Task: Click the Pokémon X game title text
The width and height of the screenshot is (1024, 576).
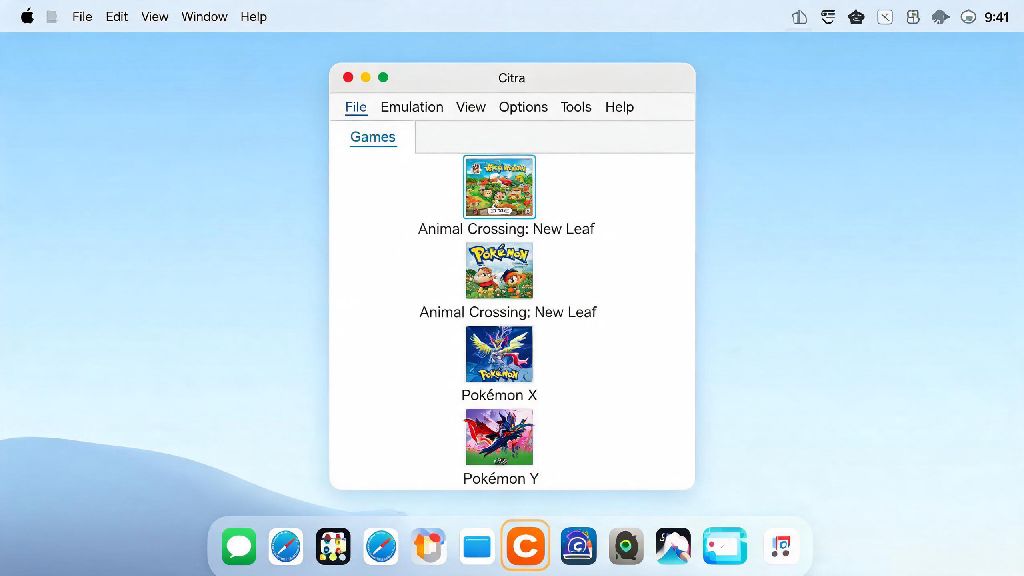Action: pyautogui.click(x=499, y=395)
